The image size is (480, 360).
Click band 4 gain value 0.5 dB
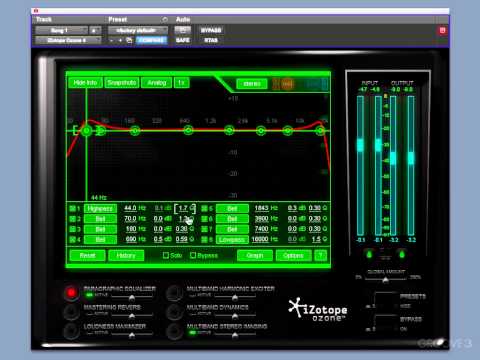[158, 239]
